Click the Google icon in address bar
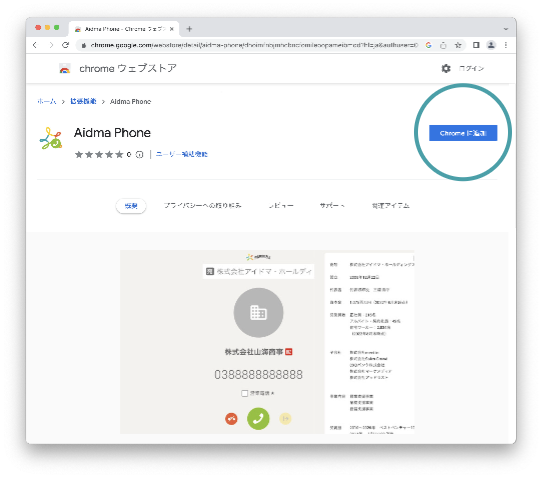Screen dimensions: 542x478 429,45
